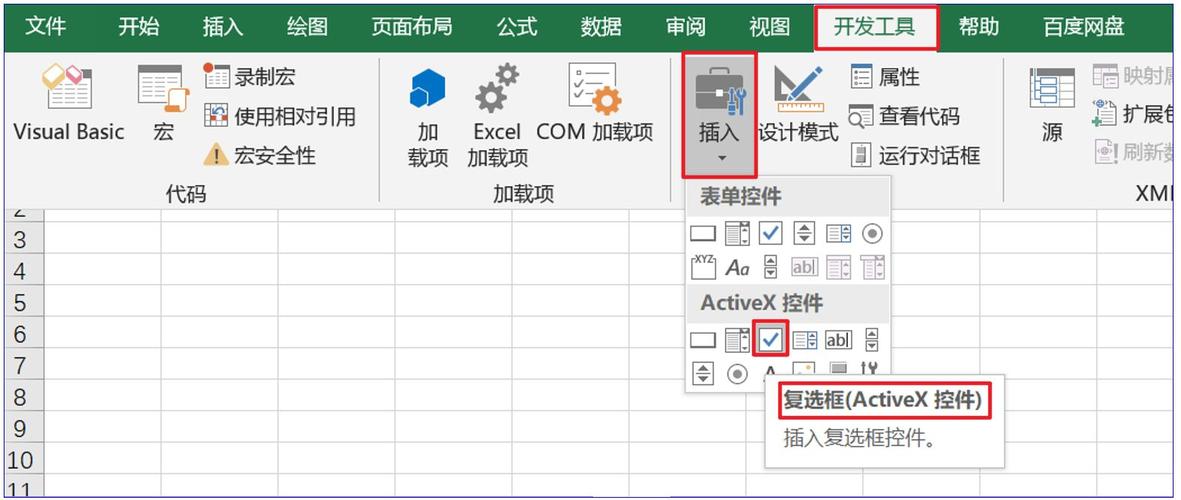Switch to the 帮助 tab

click(x=979, y=28)
